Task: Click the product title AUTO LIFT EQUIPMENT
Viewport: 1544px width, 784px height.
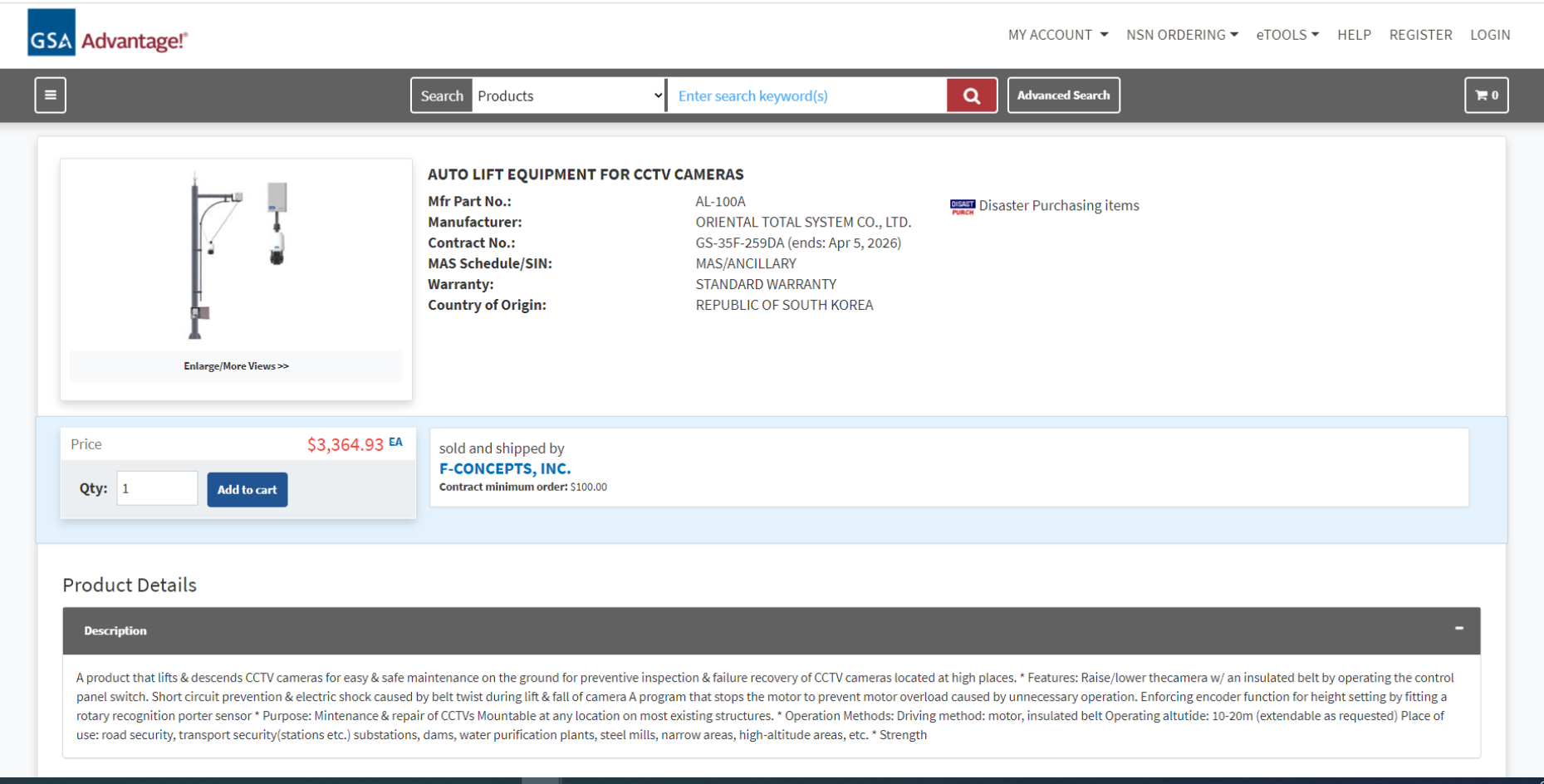Action: click(586, 174)
